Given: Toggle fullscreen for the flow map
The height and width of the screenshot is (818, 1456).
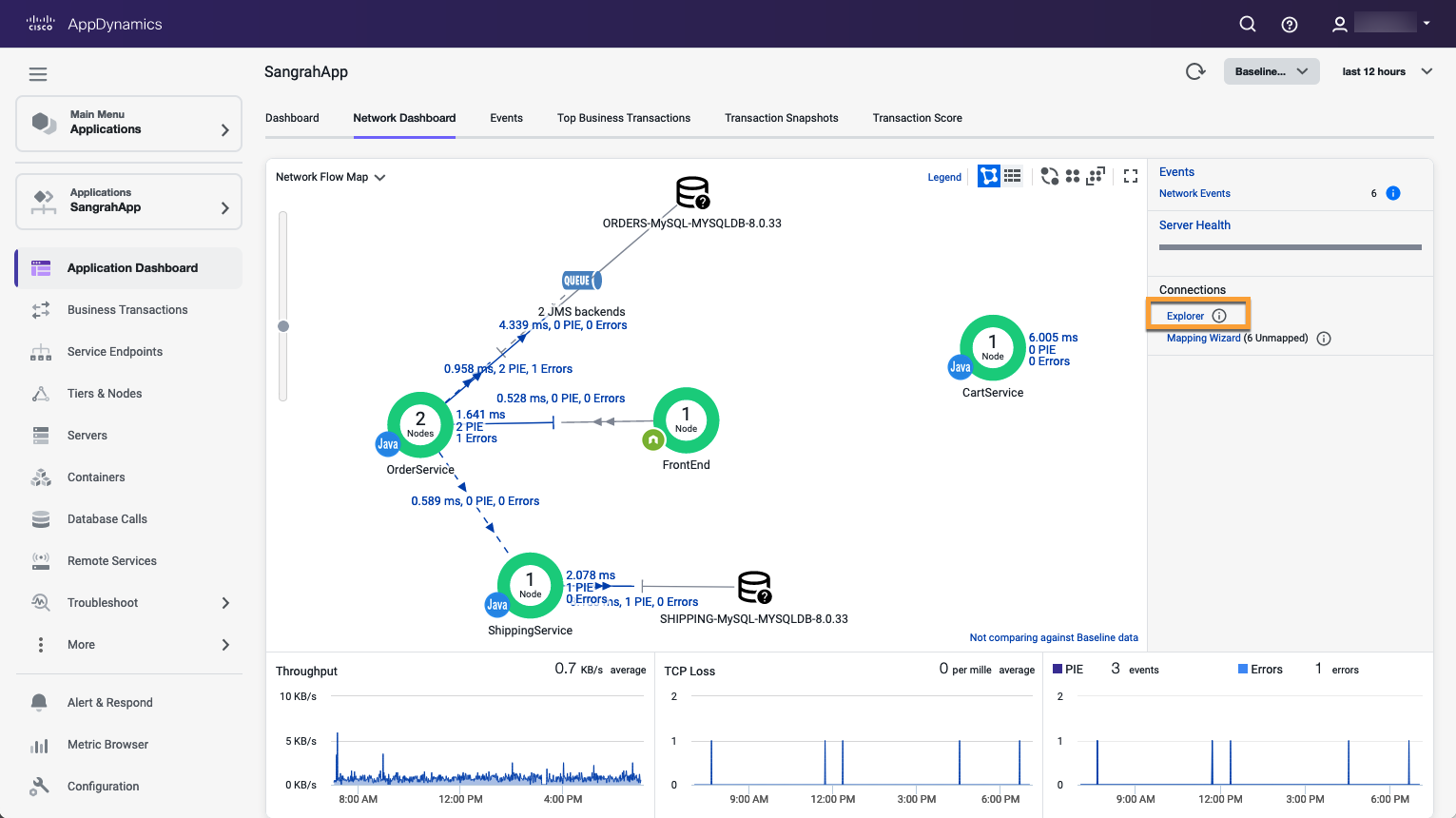Looking at the screenshot, I should coord(1131,176).
